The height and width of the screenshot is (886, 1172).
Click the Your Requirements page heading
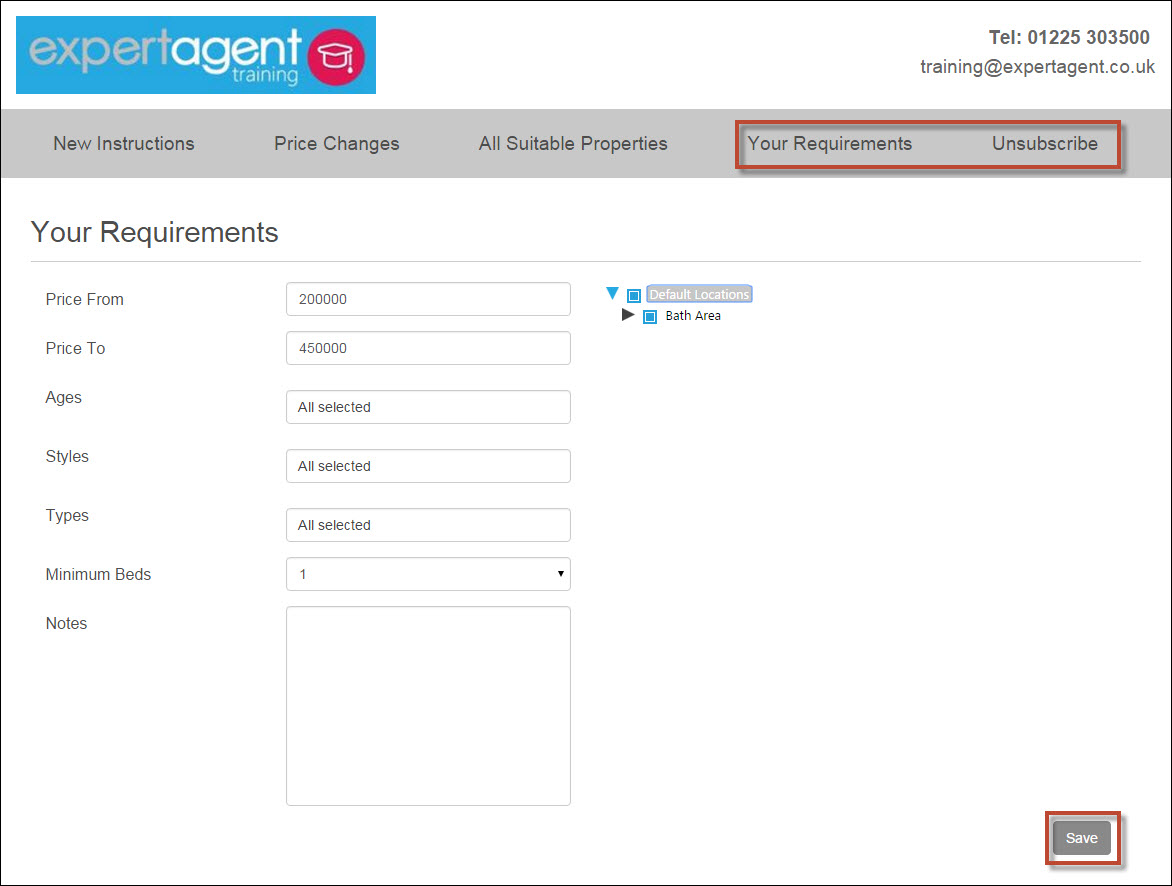click(155, 233)
